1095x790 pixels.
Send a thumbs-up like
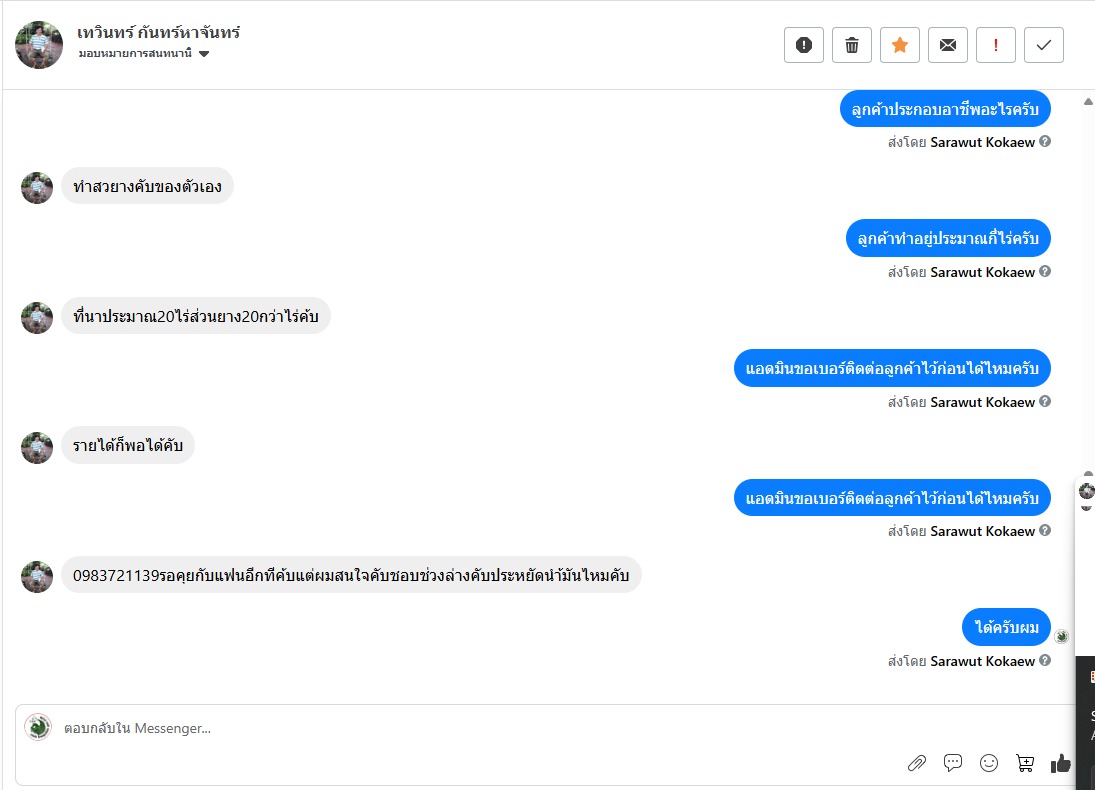1061,763
